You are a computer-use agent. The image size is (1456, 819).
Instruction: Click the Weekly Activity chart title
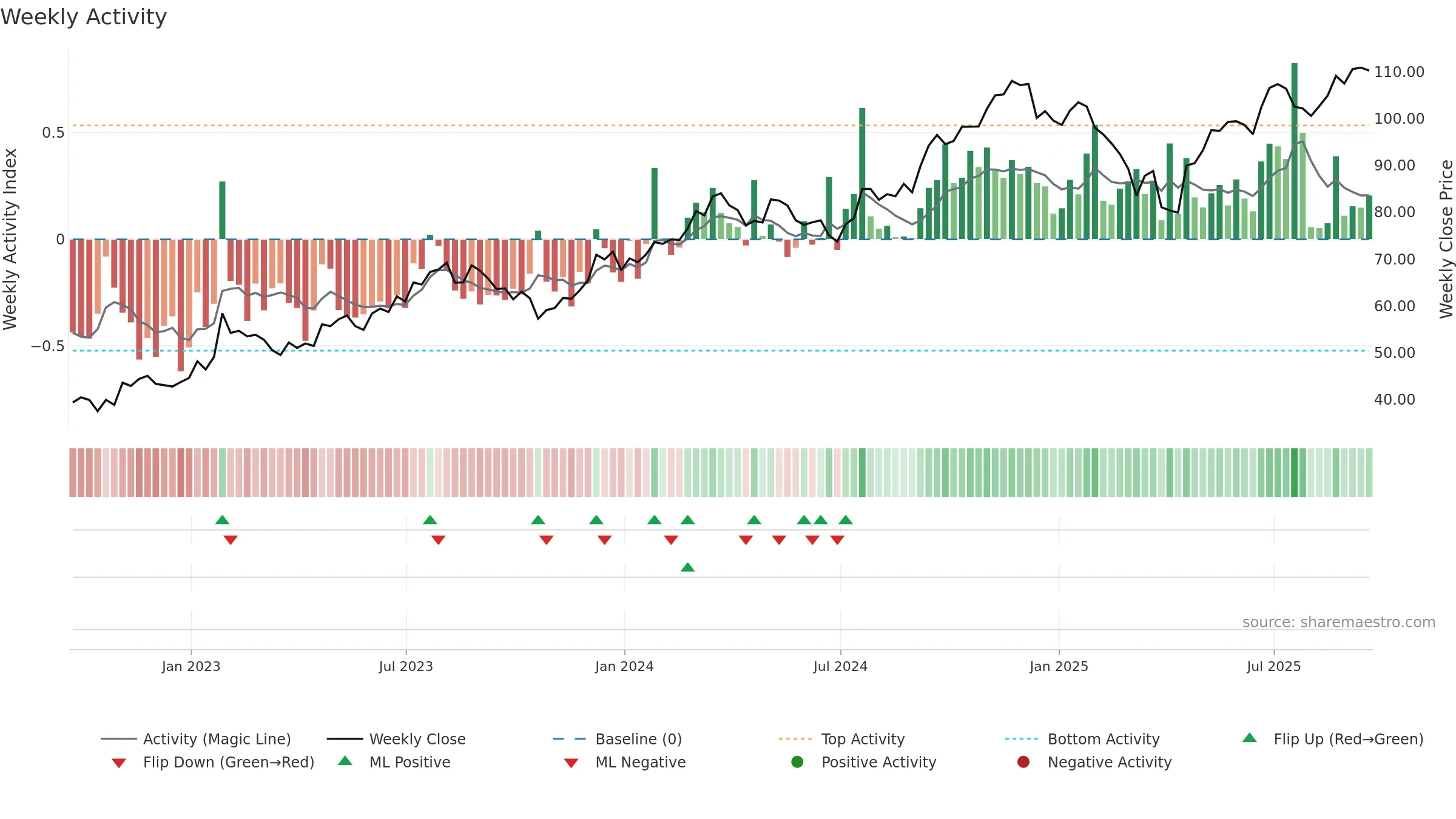coord(84,17)
